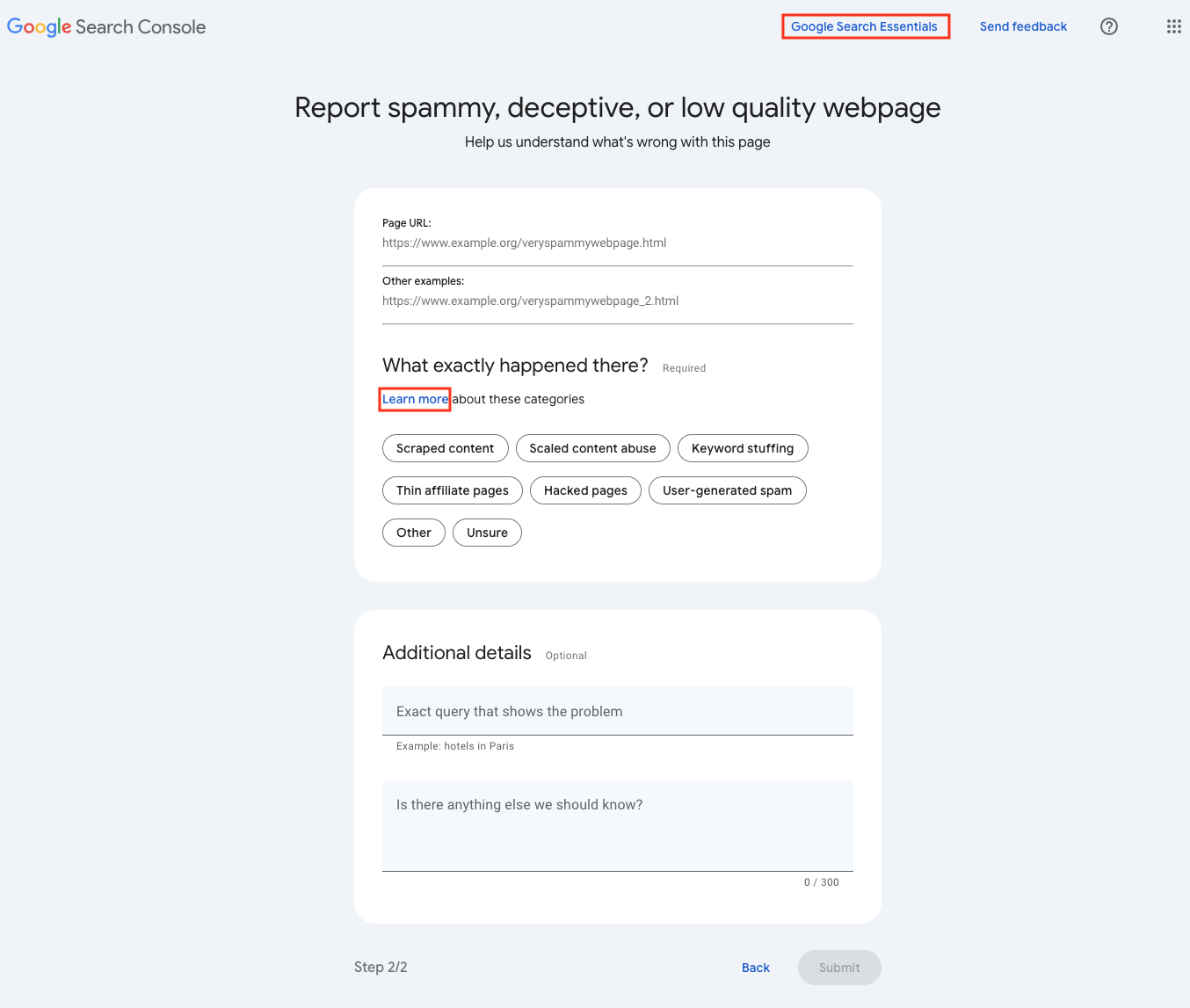Open the Google apps grid menu

click(x=1173, y=26)
